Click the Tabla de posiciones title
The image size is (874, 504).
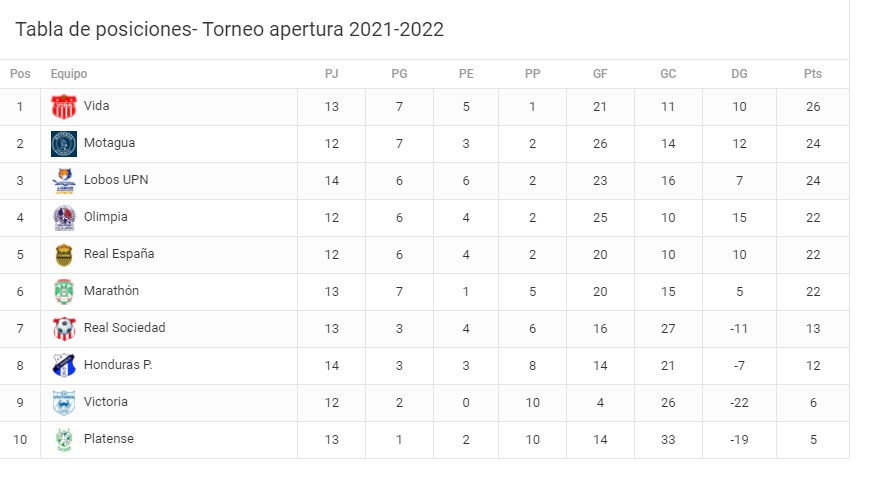tap(229, 29)
